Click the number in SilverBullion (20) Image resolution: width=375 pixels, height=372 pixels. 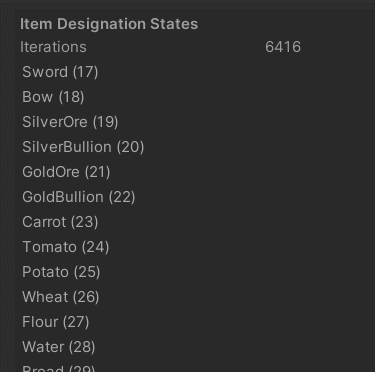click(x=131, y=147)
